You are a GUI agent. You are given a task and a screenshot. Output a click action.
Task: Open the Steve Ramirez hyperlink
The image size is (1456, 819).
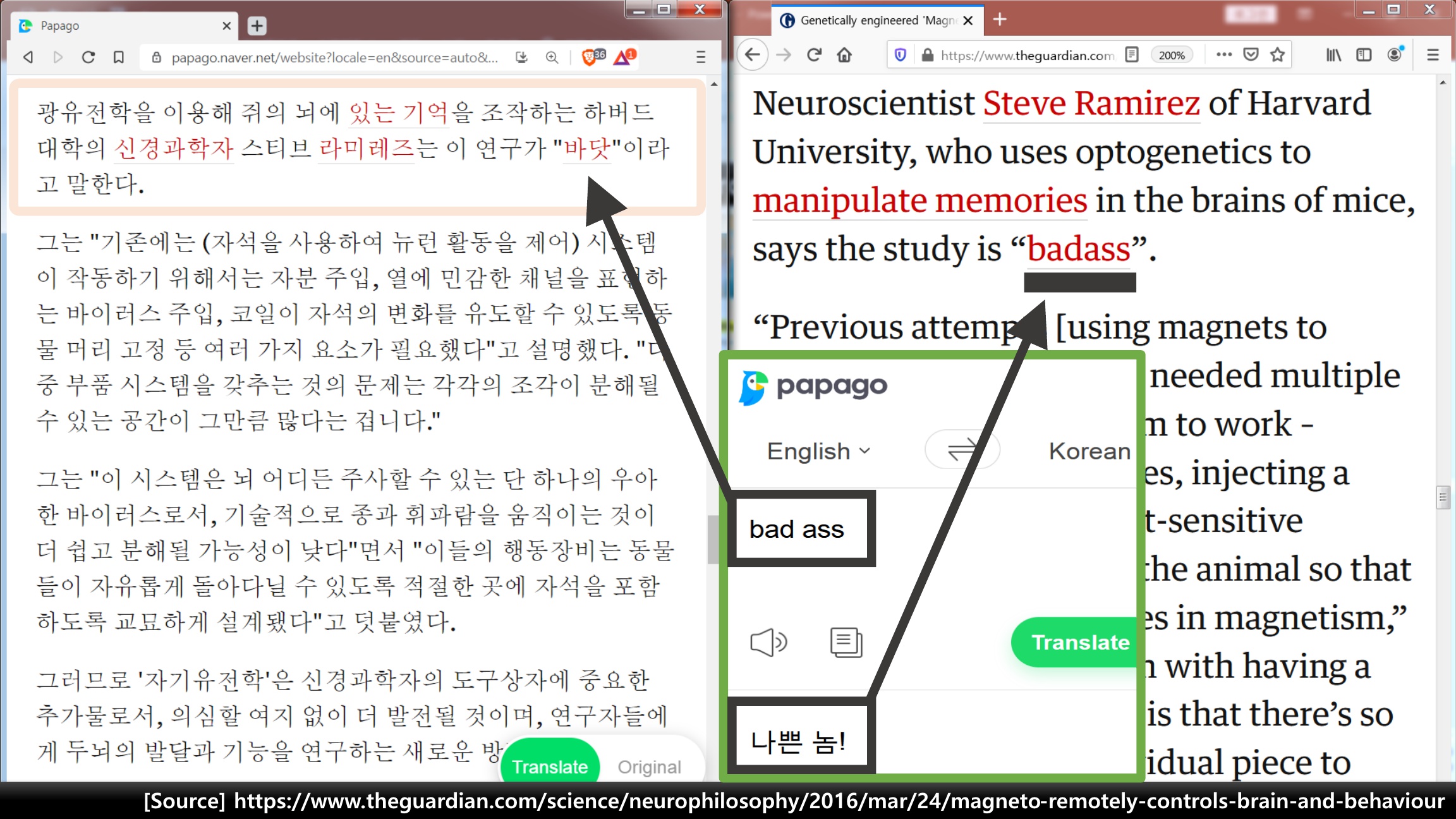1091,104
